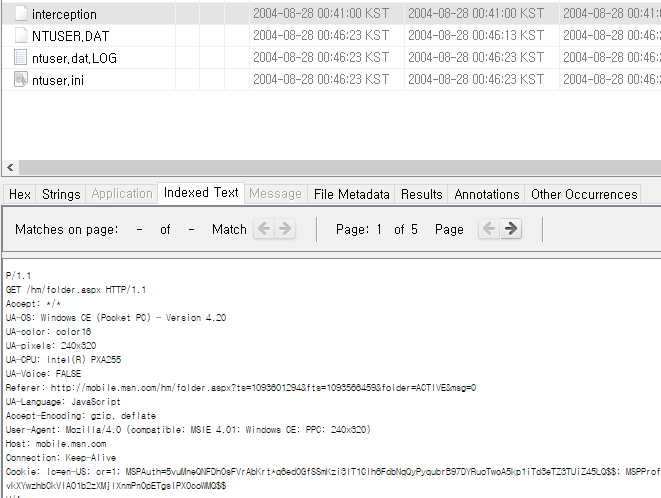
Task: Click the 'Host: mobile.msn.com' line
Action: coord(56,444)
